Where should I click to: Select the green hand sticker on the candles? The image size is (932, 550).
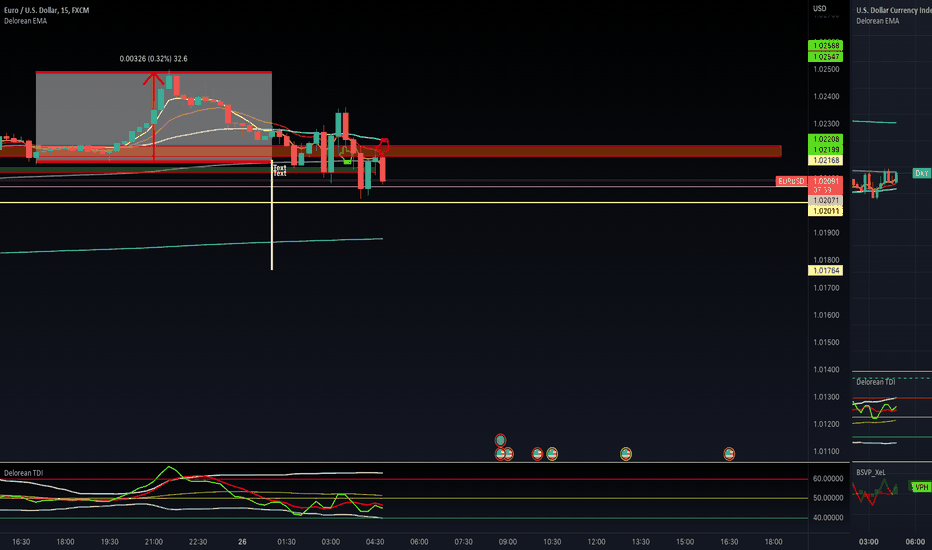[x=346, y=156]
